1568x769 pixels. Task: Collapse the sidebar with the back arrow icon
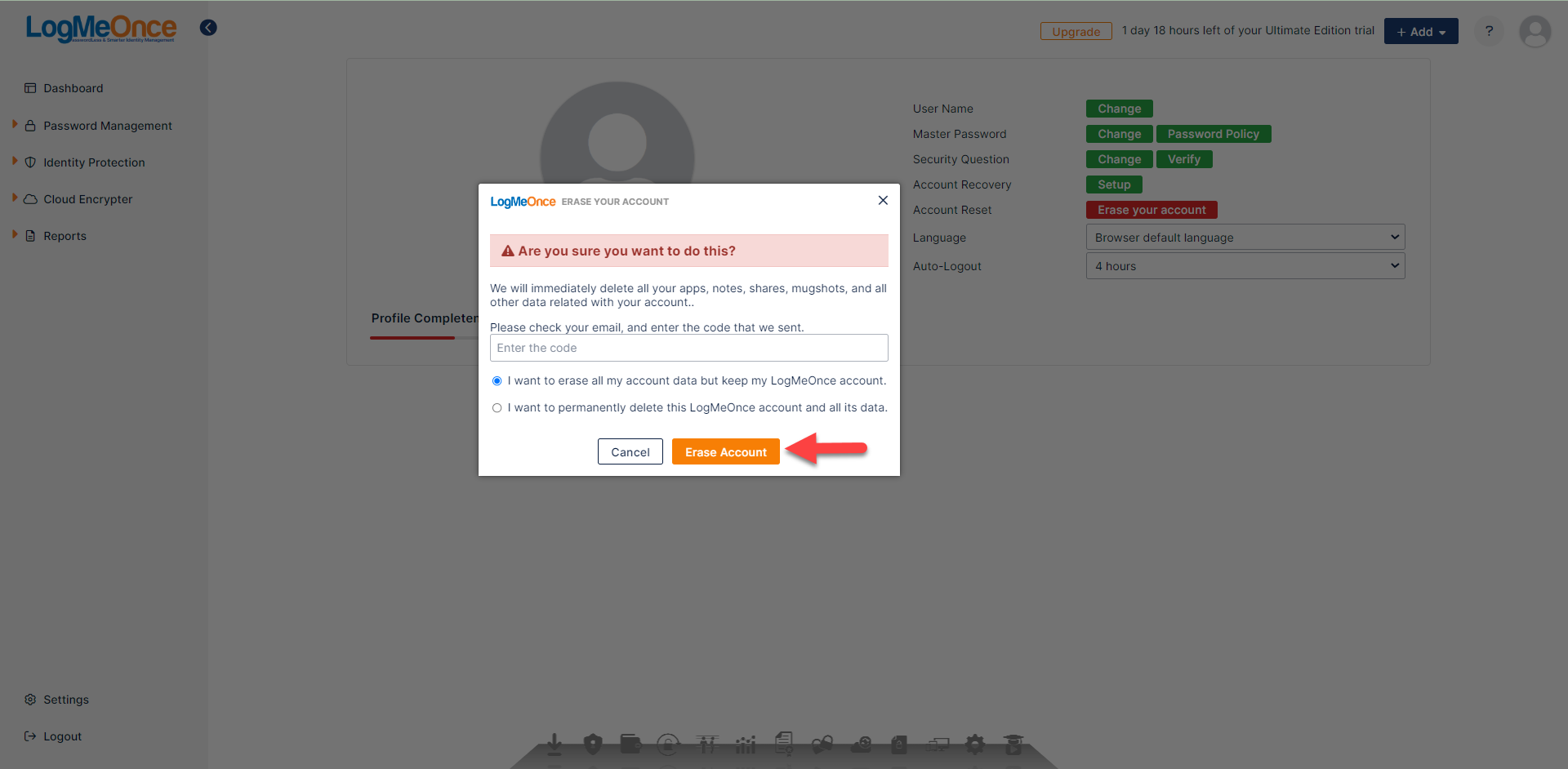point(208,28)
